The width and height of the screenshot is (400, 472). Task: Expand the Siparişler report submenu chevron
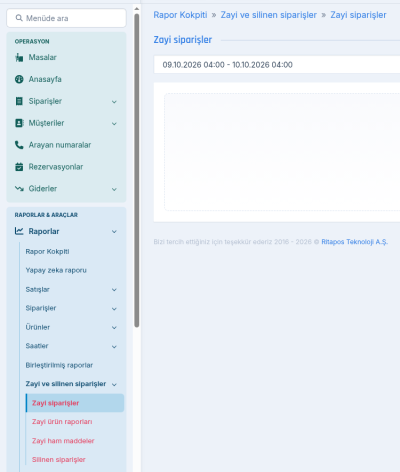(x=114, y=309)
